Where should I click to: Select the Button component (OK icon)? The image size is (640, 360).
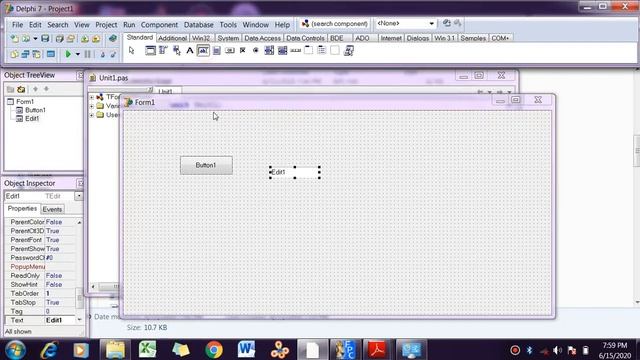coord(230,51)
